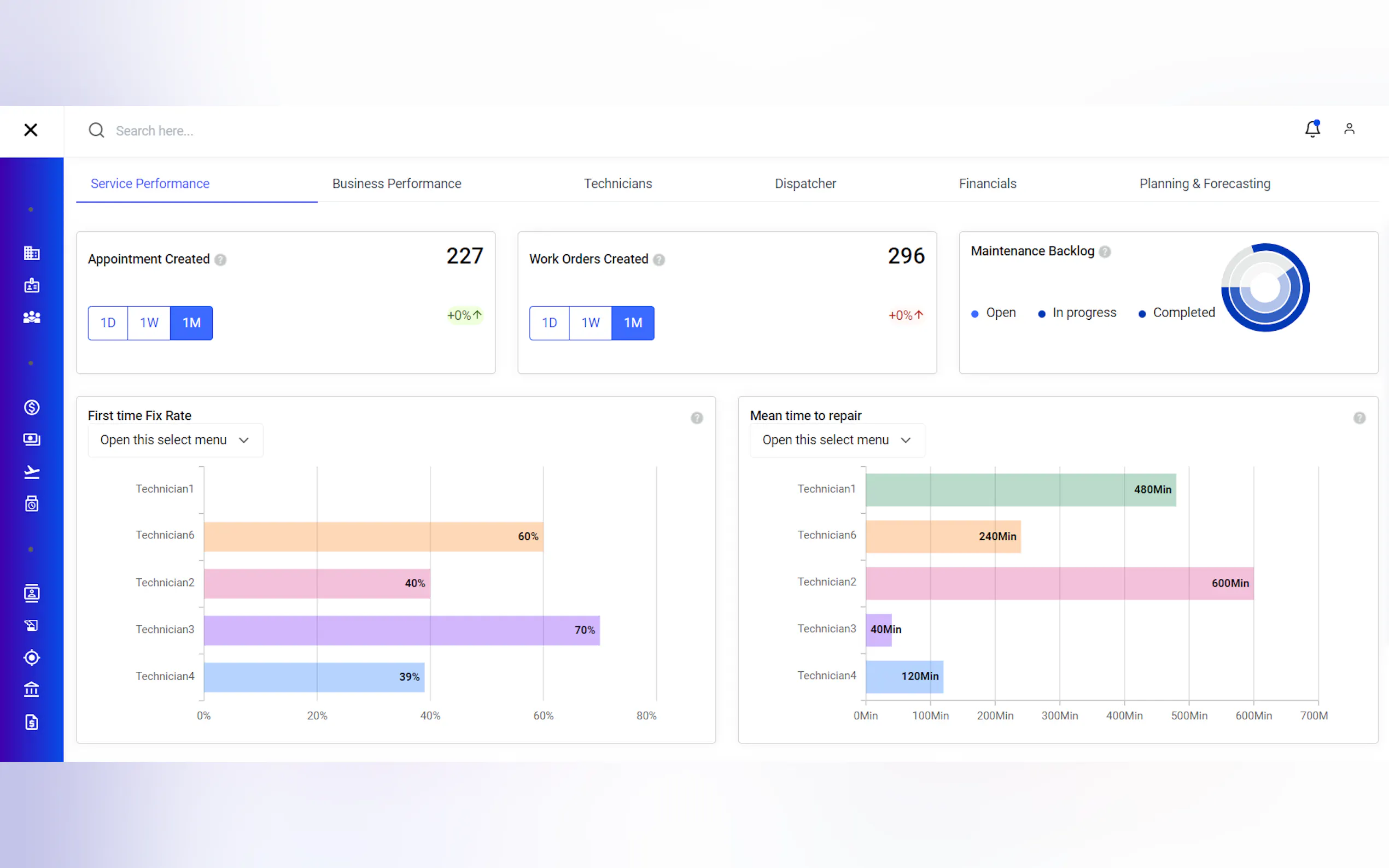The image size is (1389, 868).
Task: Switch to the Financials tab
Action: (987, 184)
